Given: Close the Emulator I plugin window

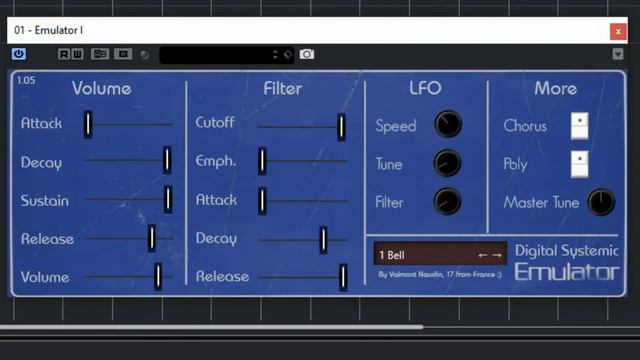Looking at the screenshot, I should [x=618, y=31].
